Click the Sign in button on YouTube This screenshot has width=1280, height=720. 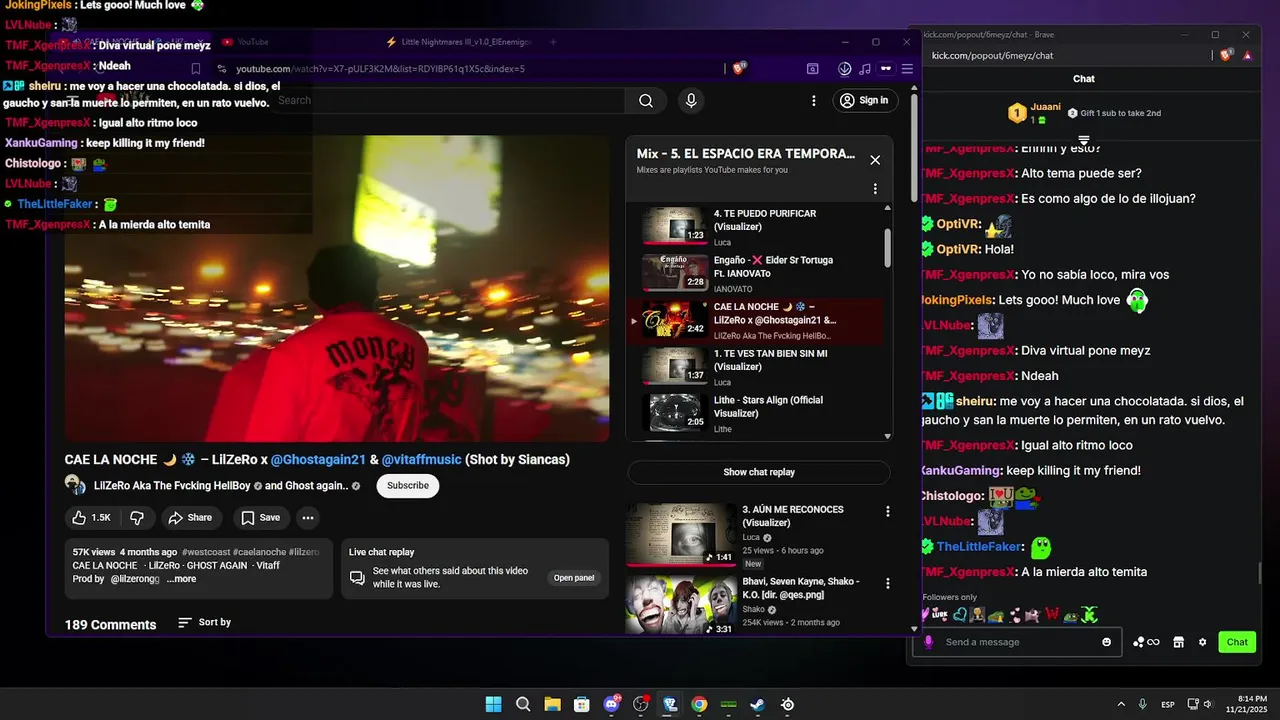(x=864, y=100)
